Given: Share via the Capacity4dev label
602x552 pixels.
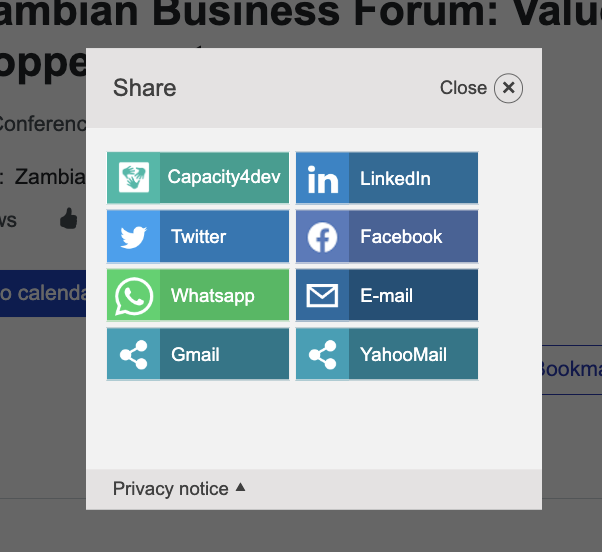Looking at the screenshot, I should tap(224, 178).
